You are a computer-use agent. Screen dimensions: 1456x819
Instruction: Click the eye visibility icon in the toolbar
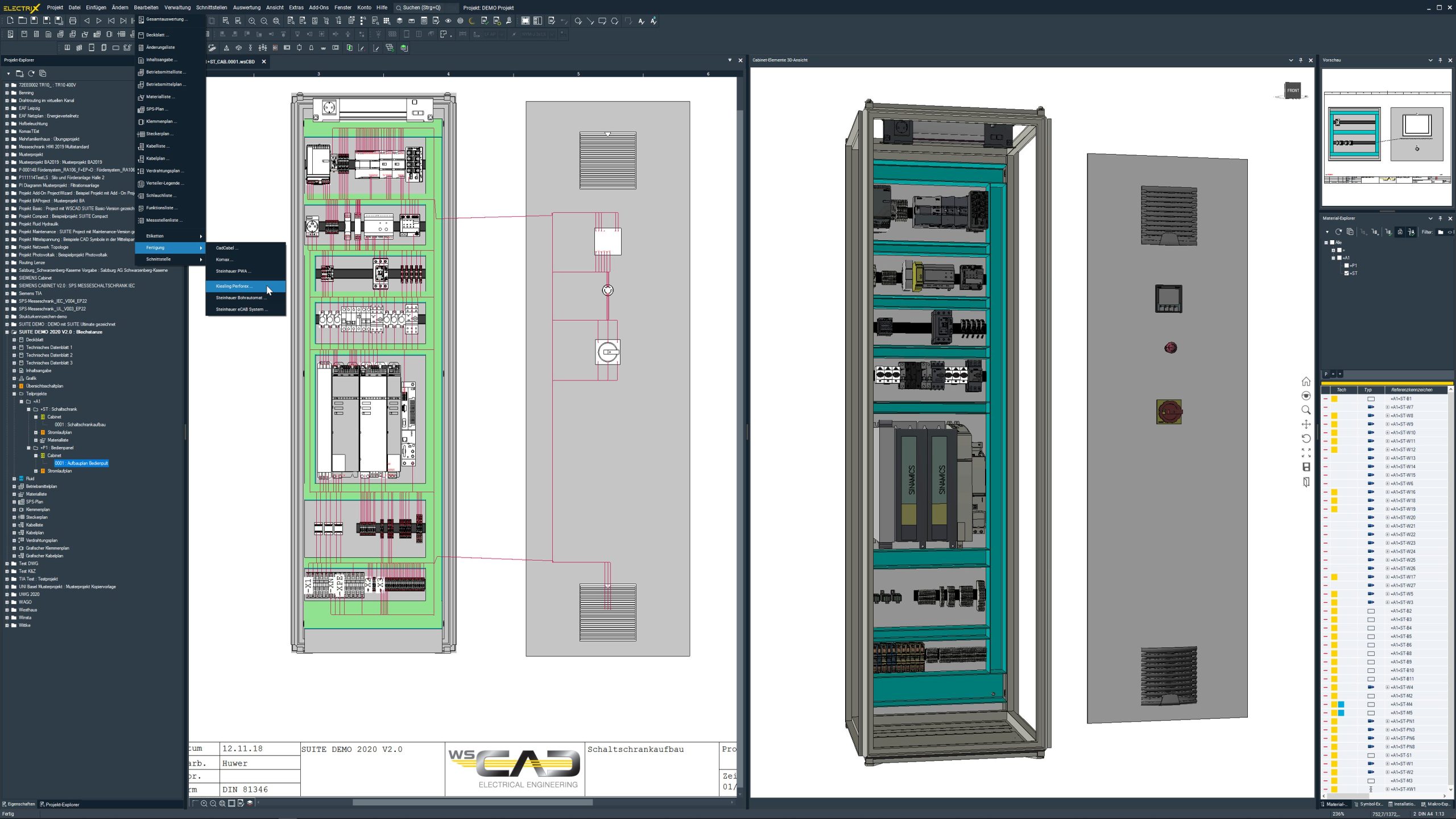pos(448,21)
